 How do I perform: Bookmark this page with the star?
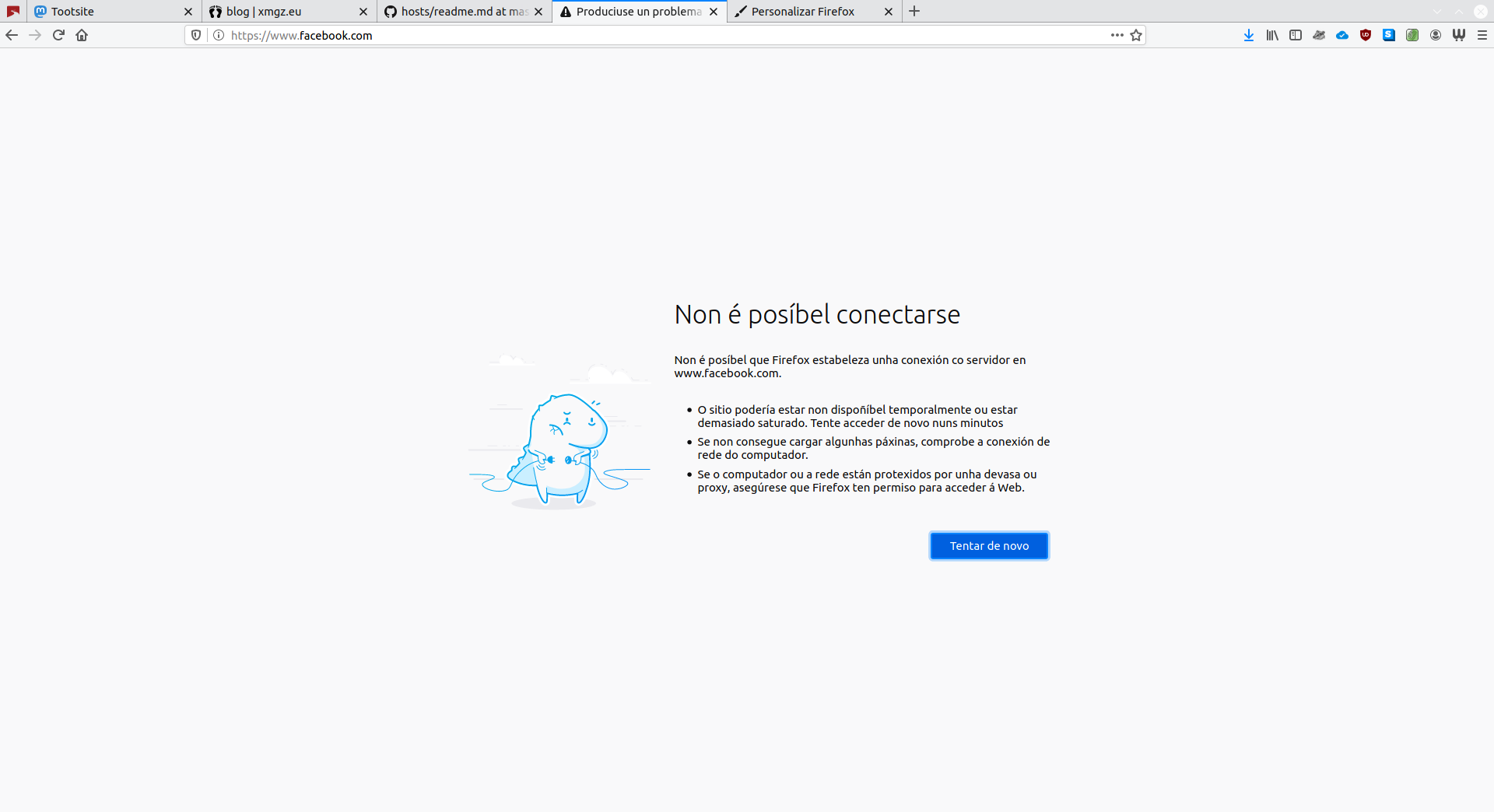(1136, 35)
